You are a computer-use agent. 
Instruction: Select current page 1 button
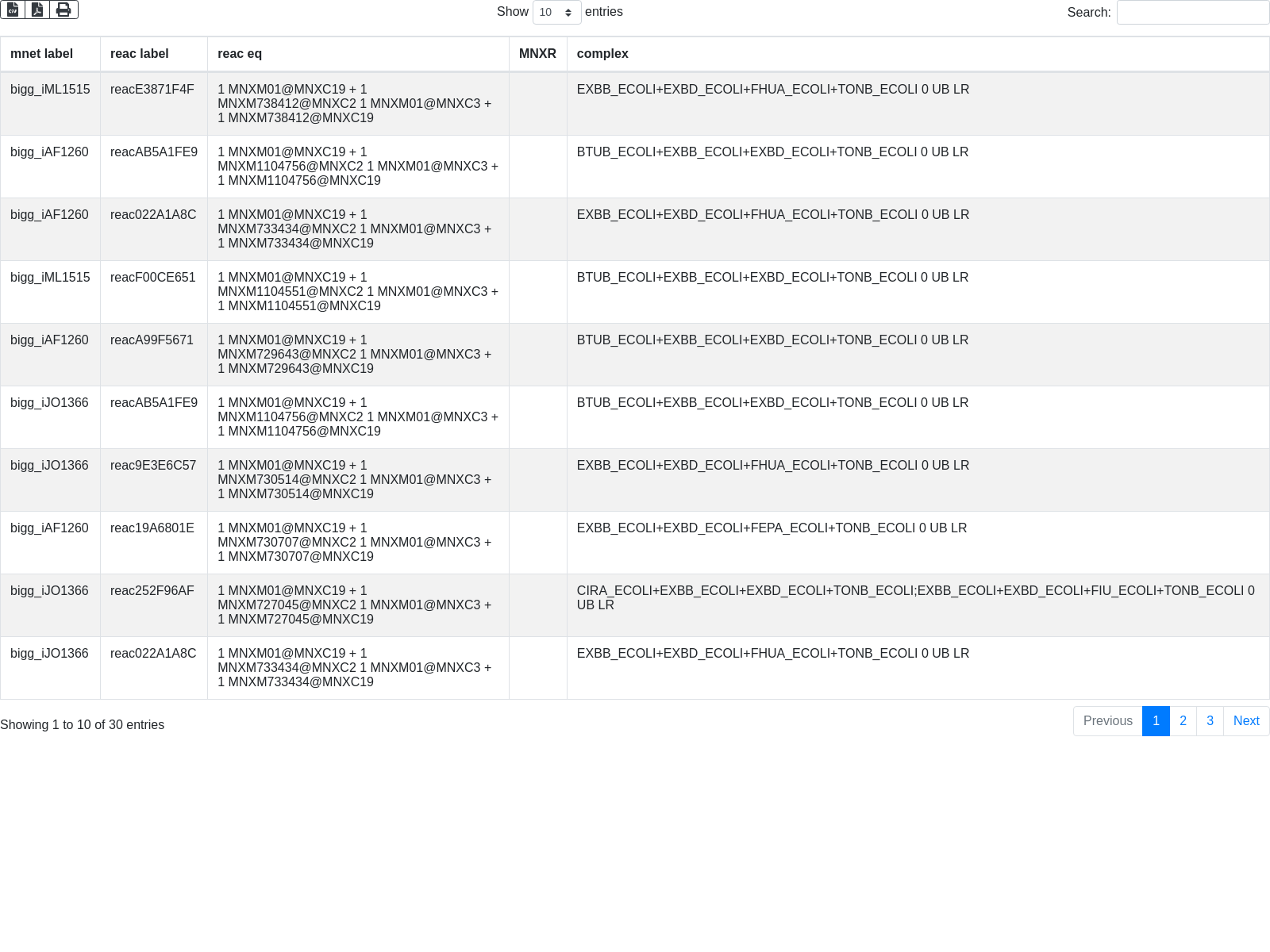1156,721
